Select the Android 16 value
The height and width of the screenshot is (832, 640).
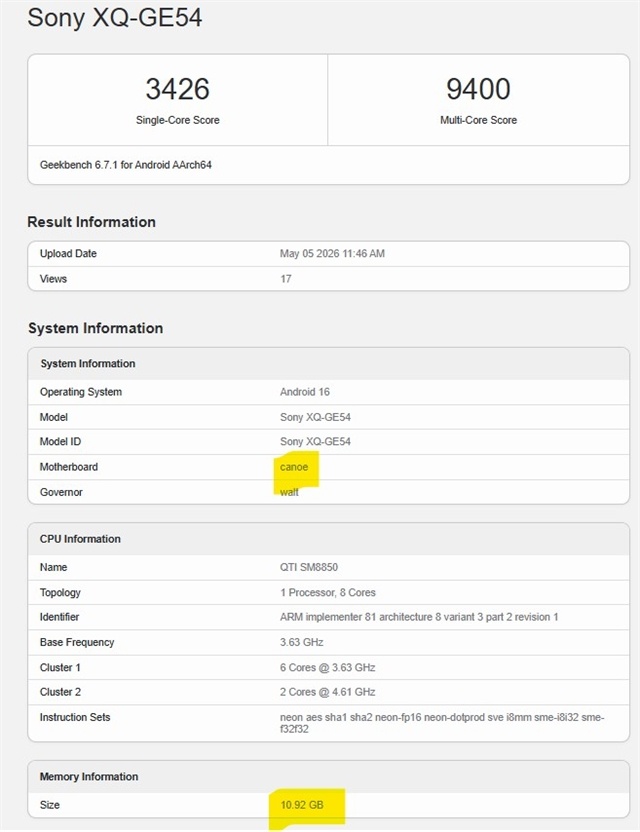click(x=305, y=392)
